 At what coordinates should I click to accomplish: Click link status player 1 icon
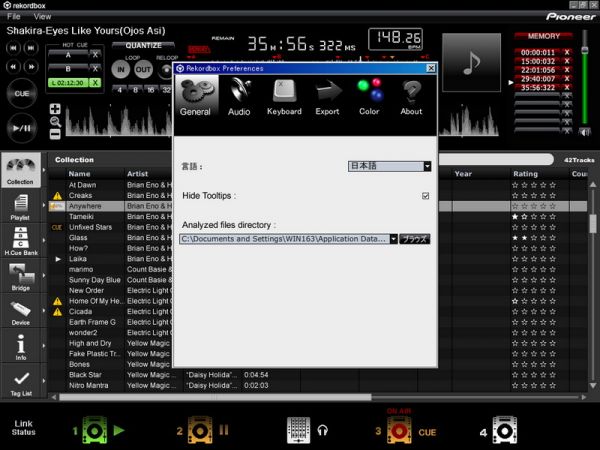[x=95, y=431]
